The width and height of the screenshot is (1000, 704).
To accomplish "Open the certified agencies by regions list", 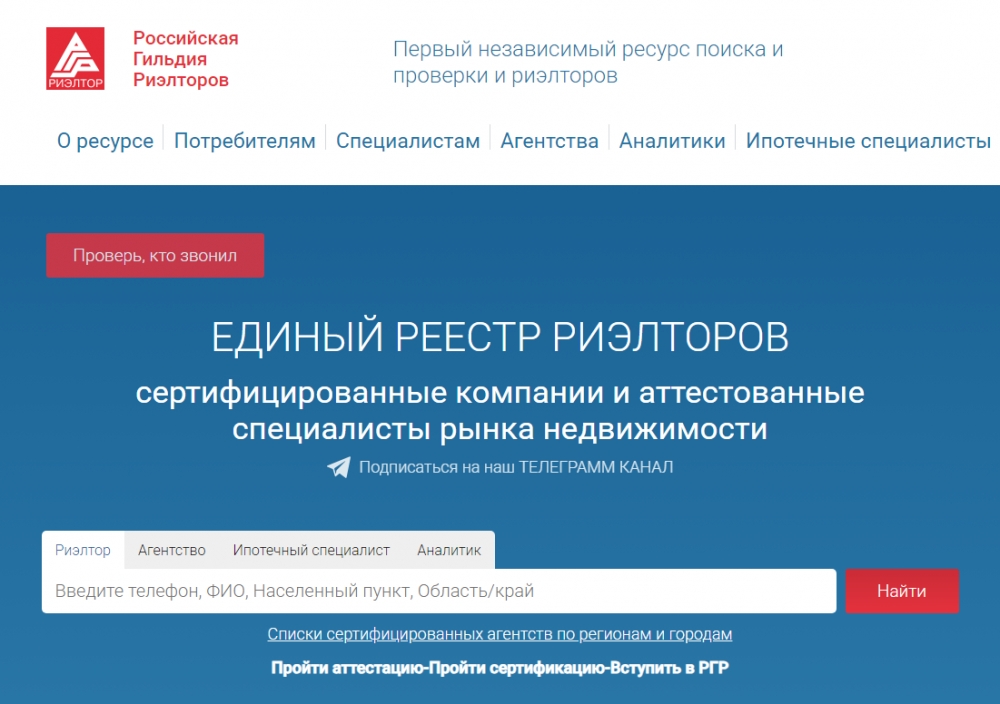I will coord(500,633).
